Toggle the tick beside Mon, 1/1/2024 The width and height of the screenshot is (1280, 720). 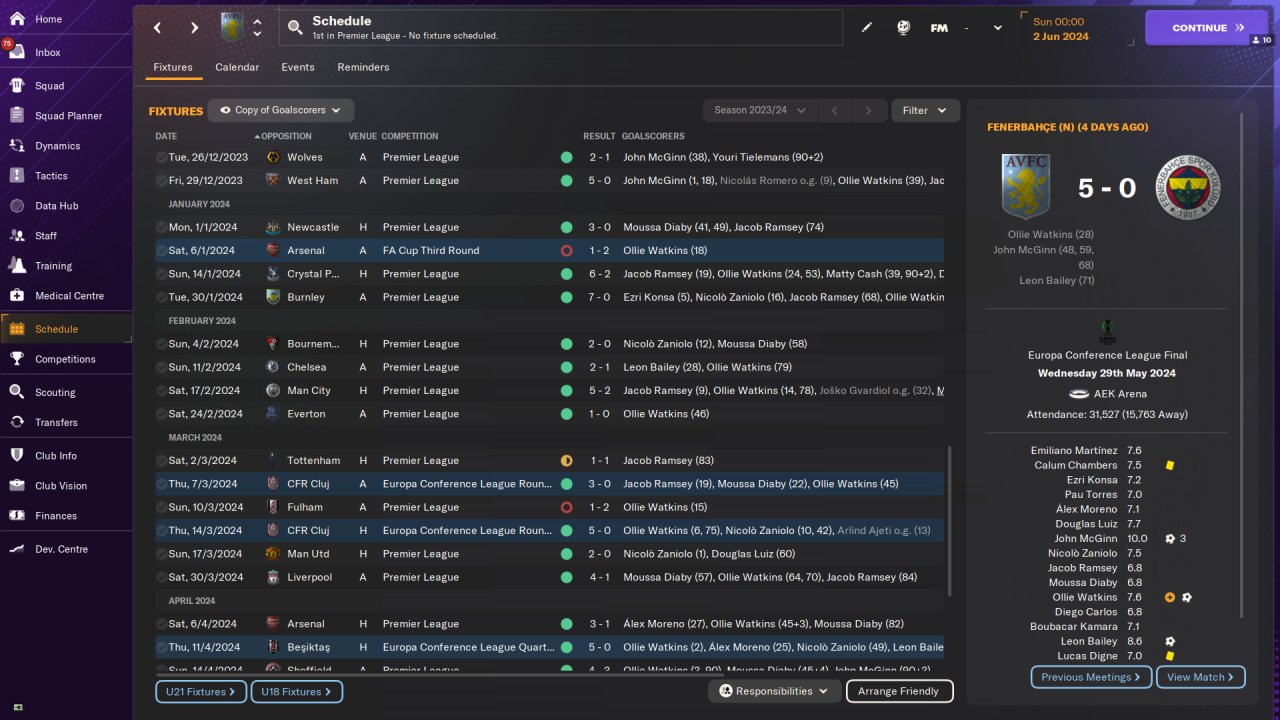[x=161, y=227]
